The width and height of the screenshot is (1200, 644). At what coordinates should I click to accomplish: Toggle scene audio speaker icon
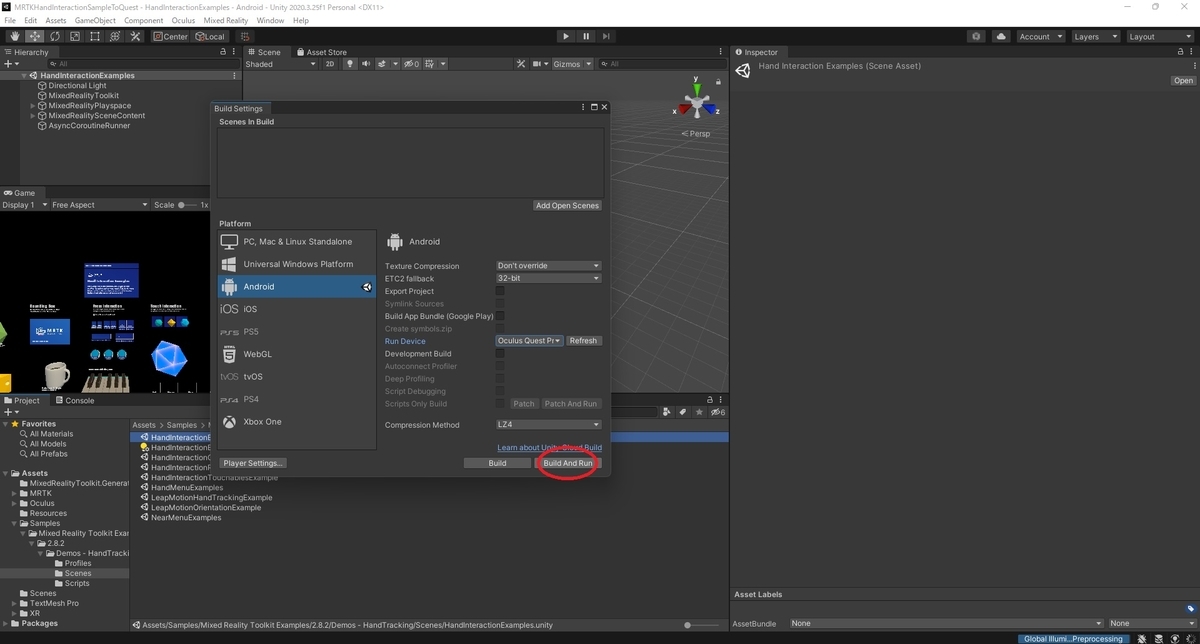[x=367, y=64]
